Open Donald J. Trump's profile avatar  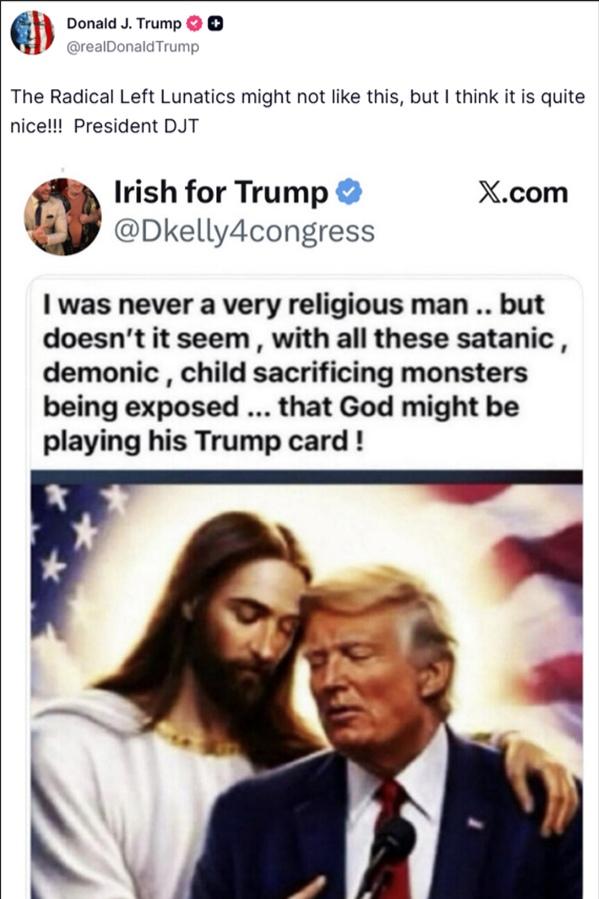coord(32,32)
